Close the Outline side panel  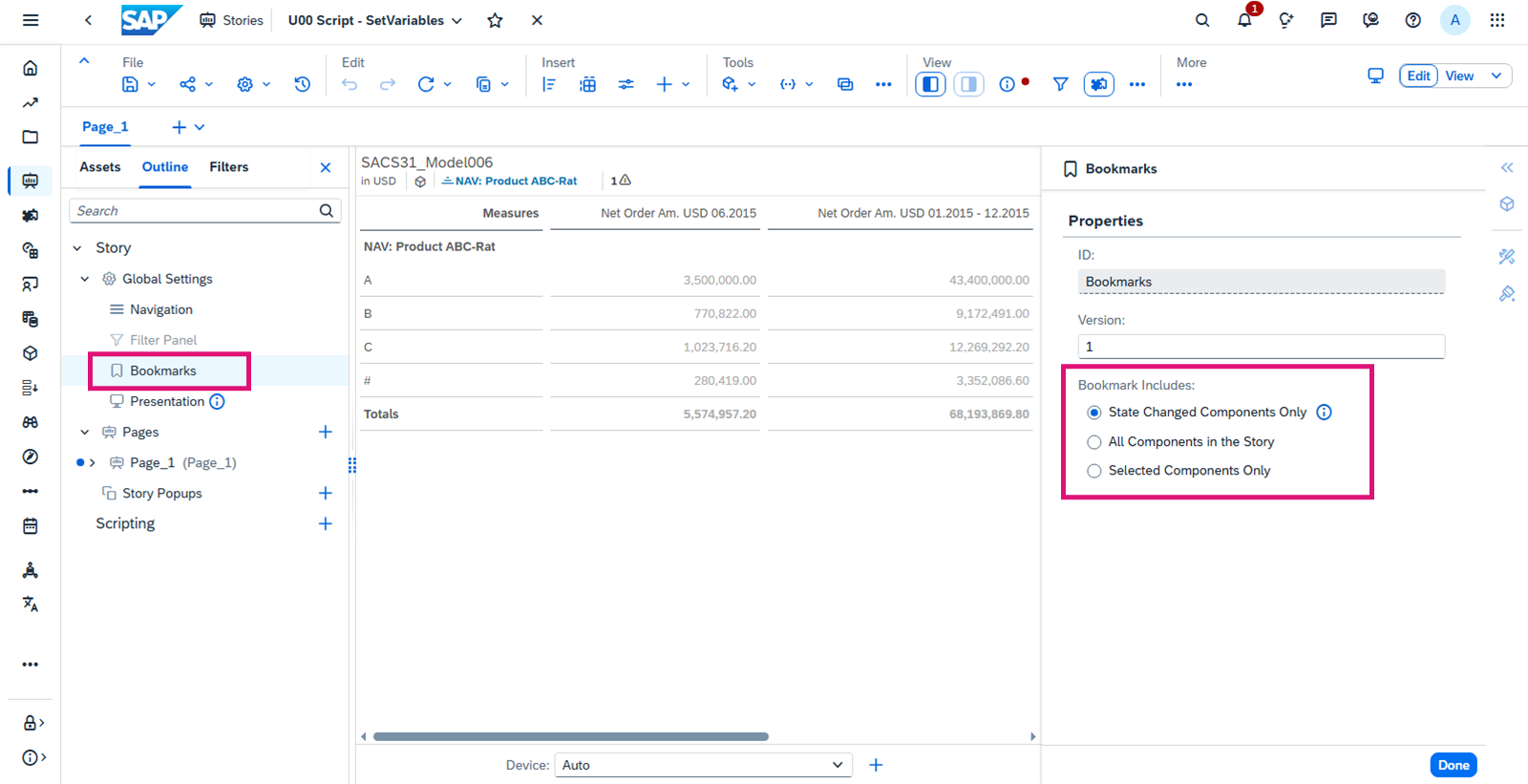pos(326,168)
